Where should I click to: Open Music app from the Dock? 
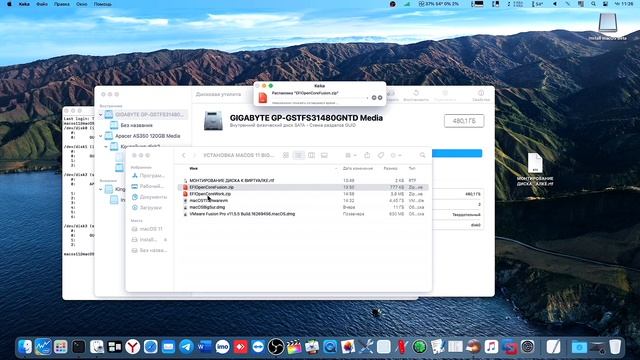point(491,347)
